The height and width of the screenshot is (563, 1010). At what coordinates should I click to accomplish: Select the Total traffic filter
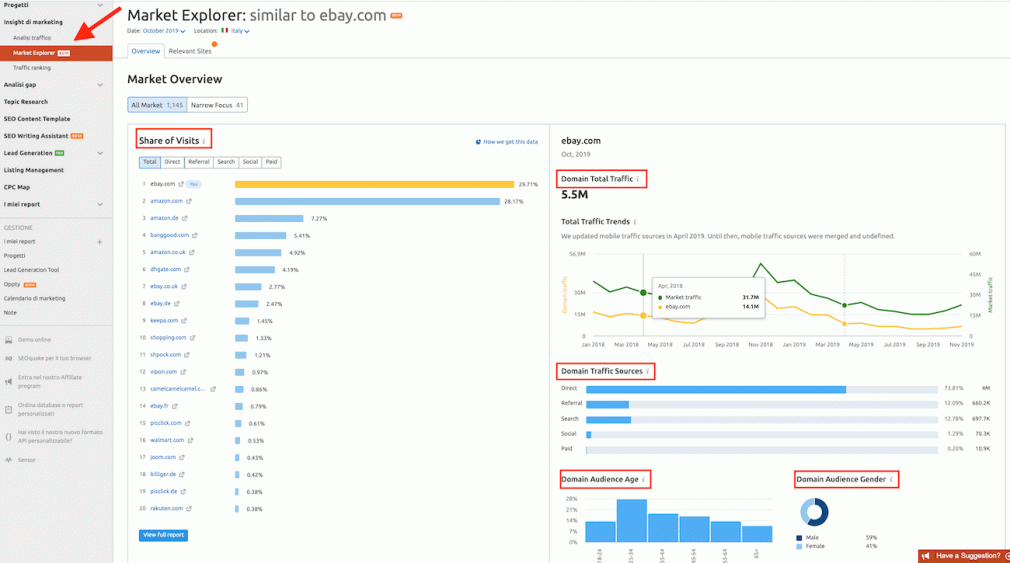click(149, 162)
